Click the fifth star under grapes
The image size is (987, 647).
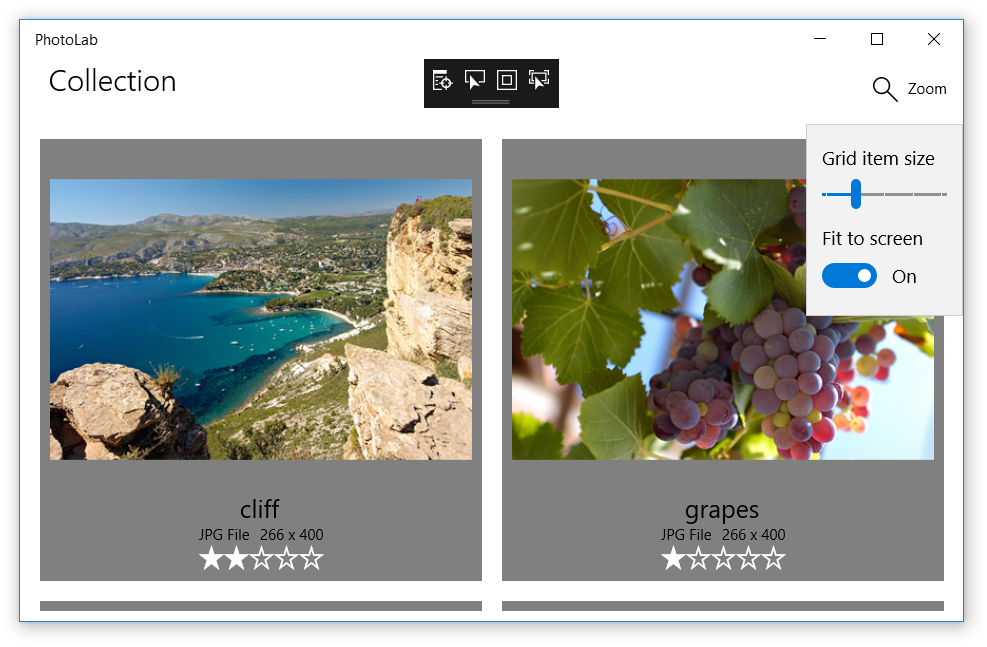773,558
